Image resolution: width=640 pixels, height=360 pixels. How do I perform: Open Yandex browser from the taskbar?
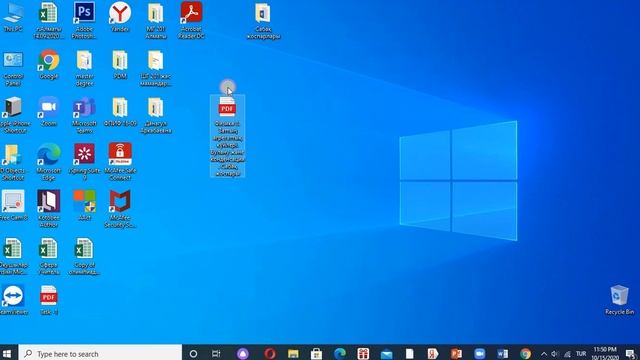pos(433,353)
